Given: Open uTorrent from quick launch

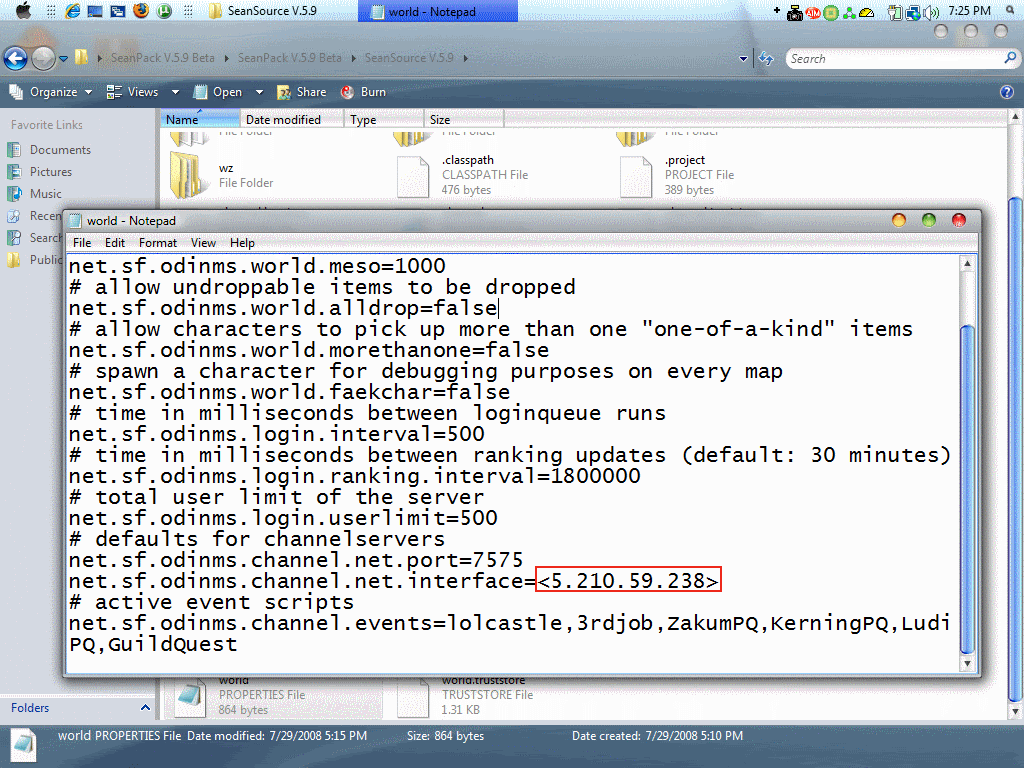Looking at the screenshot, I should coord(164,11).
